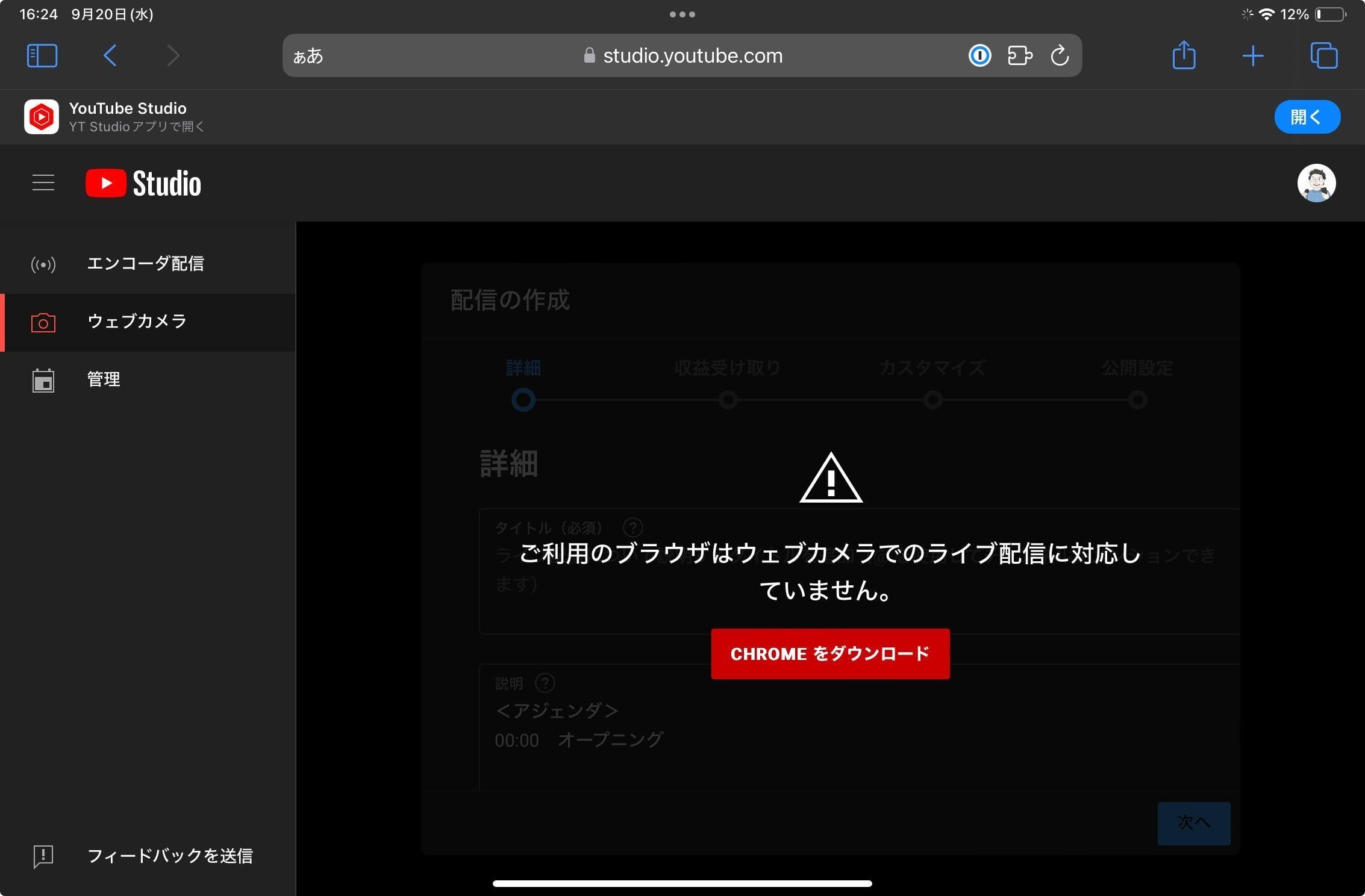Click the encoder stream broadcast icon

(x=43, y=264)
